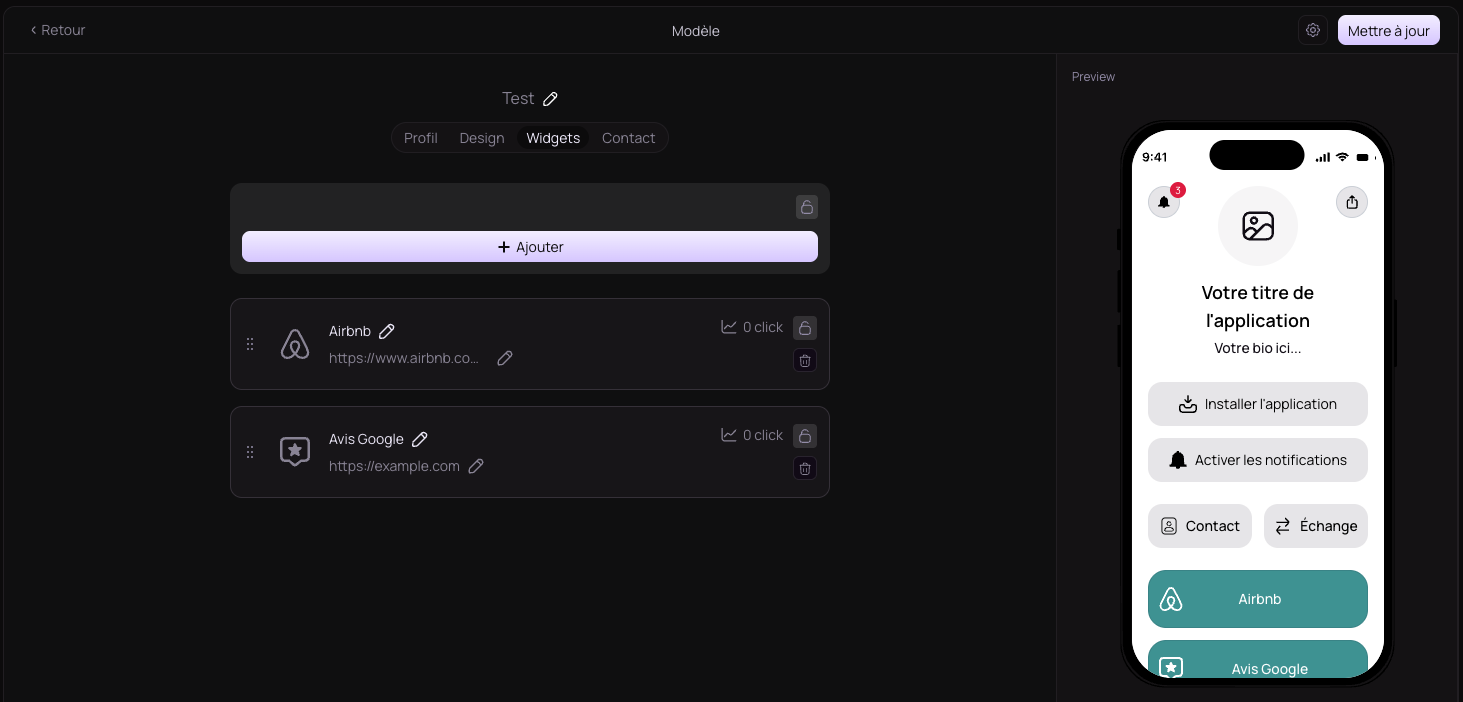The image size is (1463, 702).
Task: View Airbnb click statistics chart icon
Action: coord(729,327)
